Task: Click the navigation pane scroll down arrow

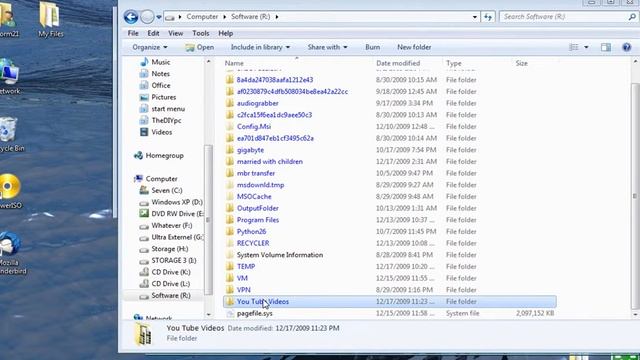Action: pyautogui.click(x=209, y=314)
